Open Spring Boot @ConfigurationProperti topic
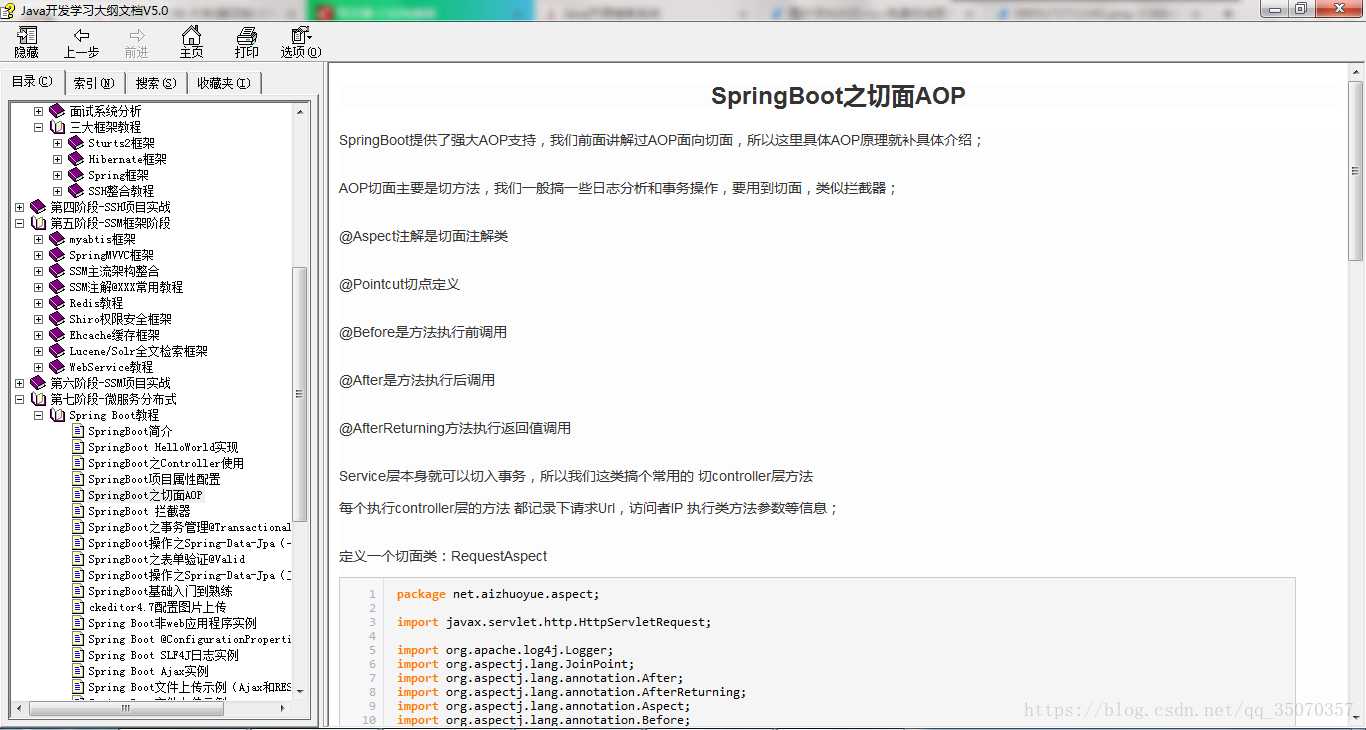The image size is (1366, 730). 189,639
